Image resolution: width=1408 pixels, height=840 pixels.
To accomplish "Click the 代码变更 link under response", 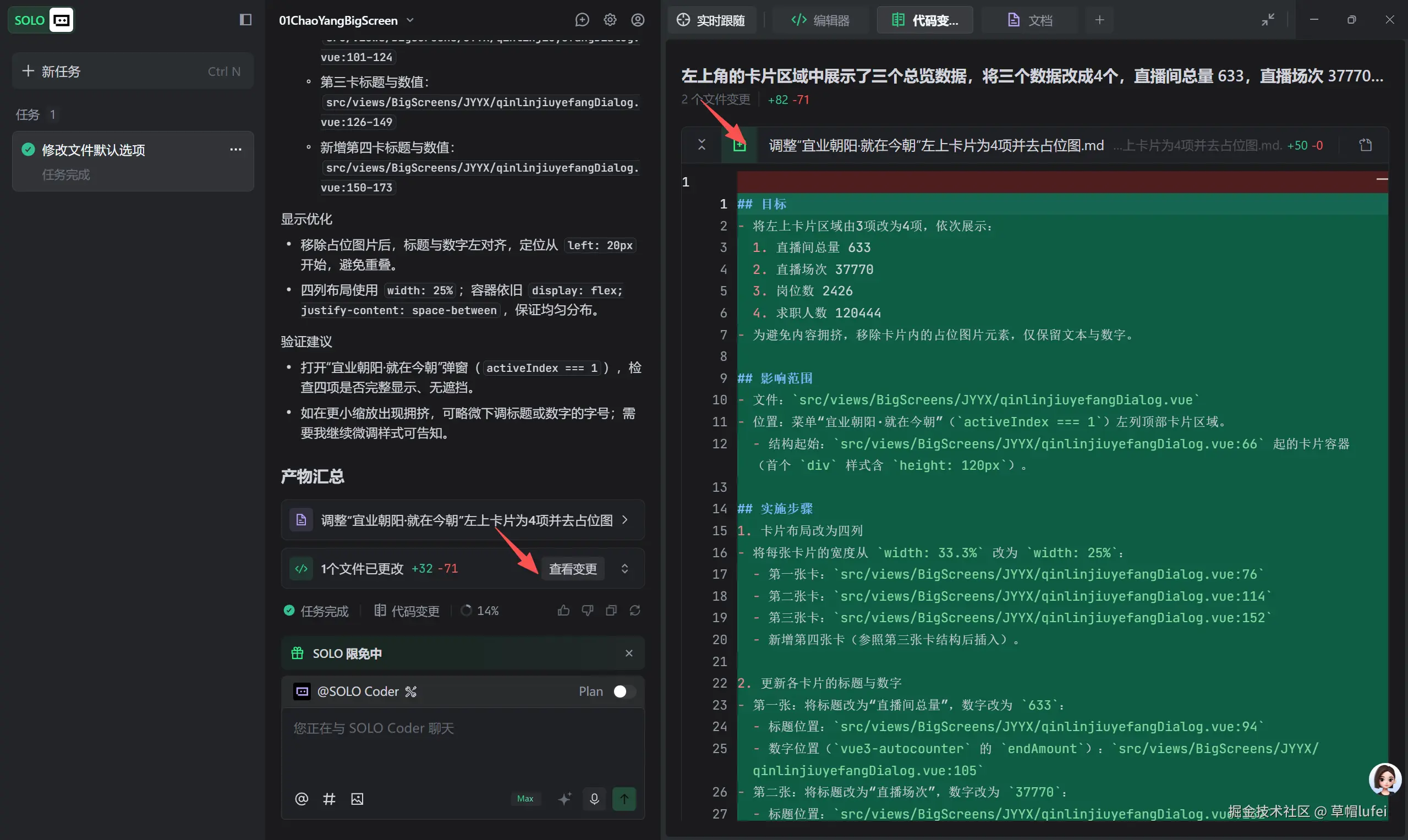I will tap(407, 611).
